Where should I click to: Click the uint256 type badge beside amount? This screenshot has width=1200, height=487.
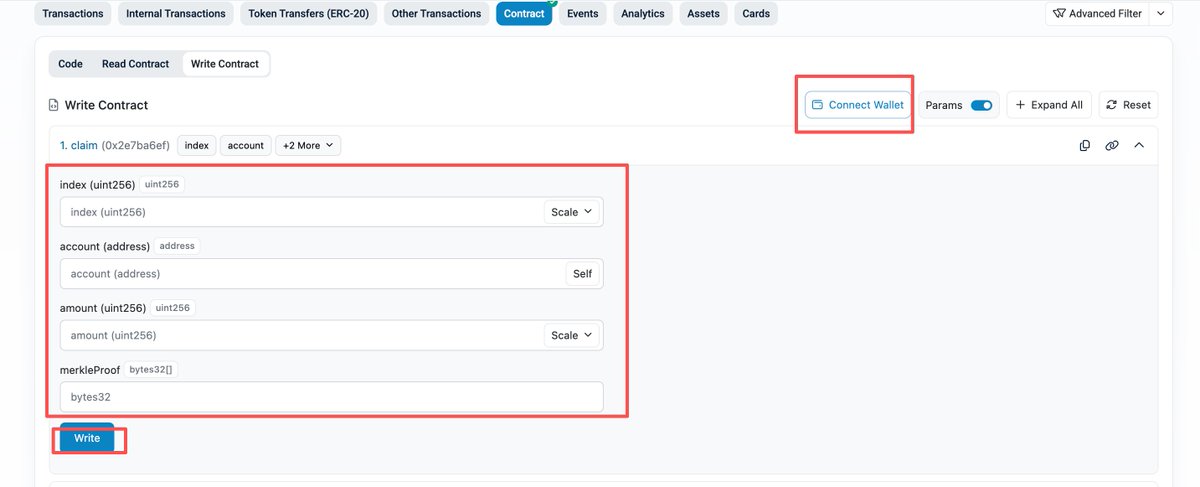pyautogui.click(x=173, y=308)
